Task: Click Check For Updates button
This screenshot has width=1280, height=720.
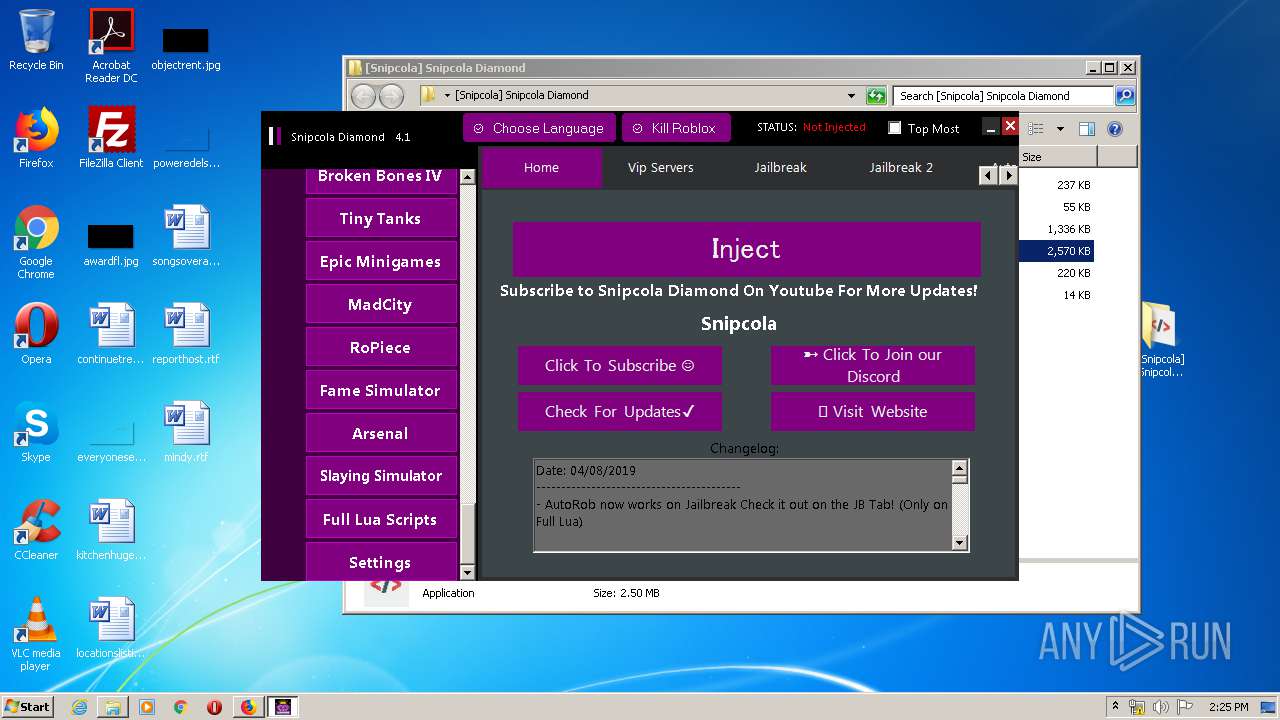Action: [x=619, y=411]
